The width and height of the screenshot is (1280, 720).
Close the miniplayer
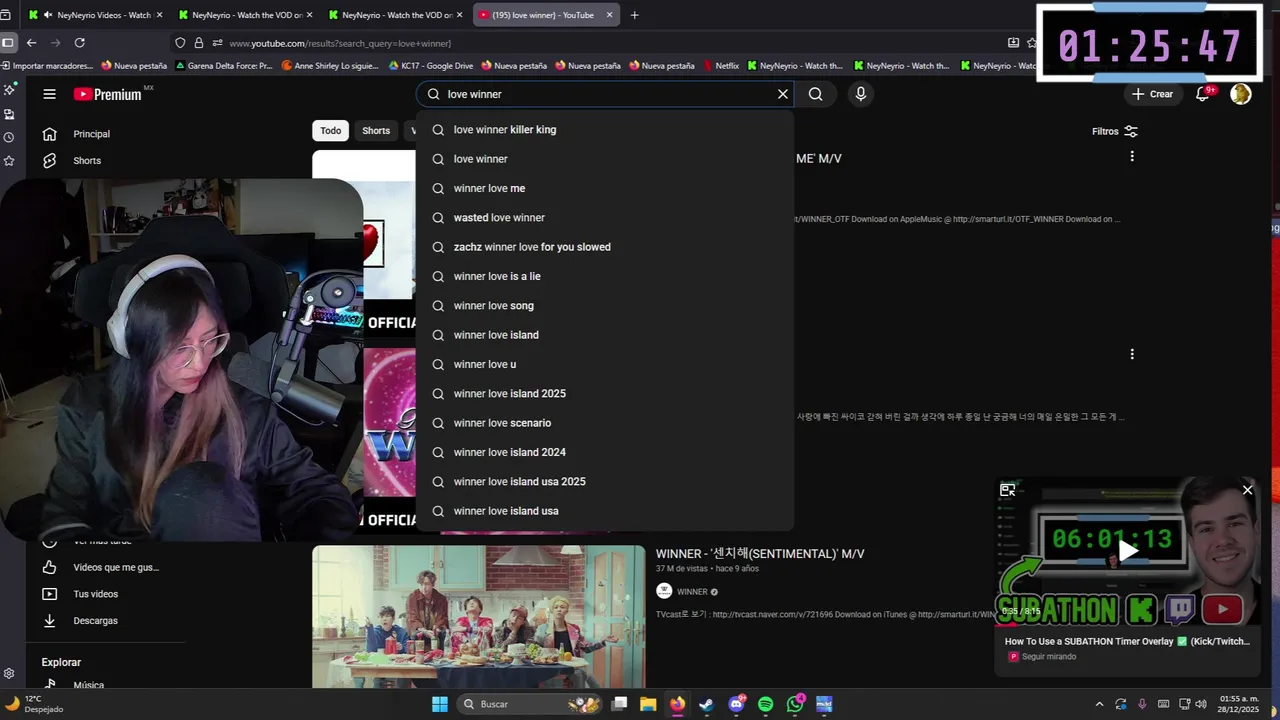tap(1247, 490)
